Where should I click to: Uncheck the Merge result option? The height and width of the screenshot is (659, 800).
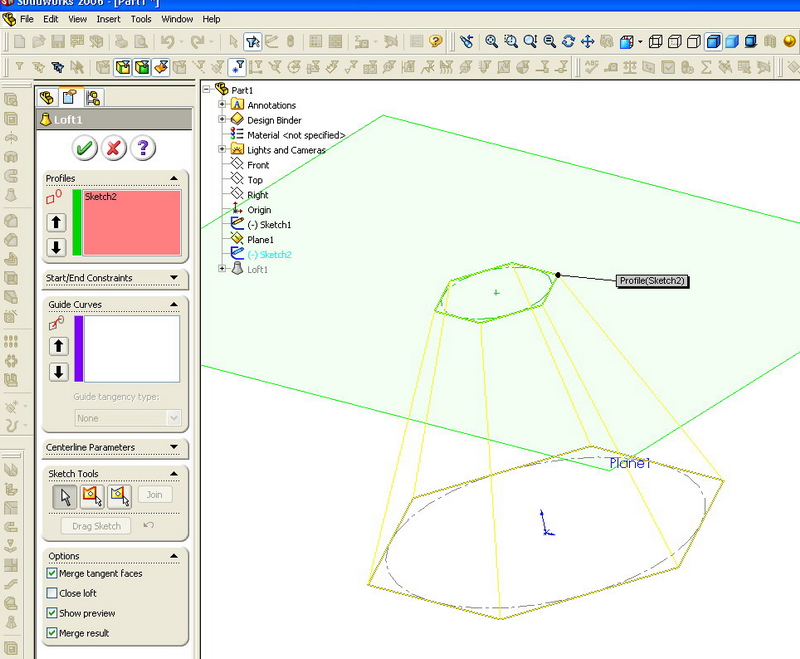(52, 633)
